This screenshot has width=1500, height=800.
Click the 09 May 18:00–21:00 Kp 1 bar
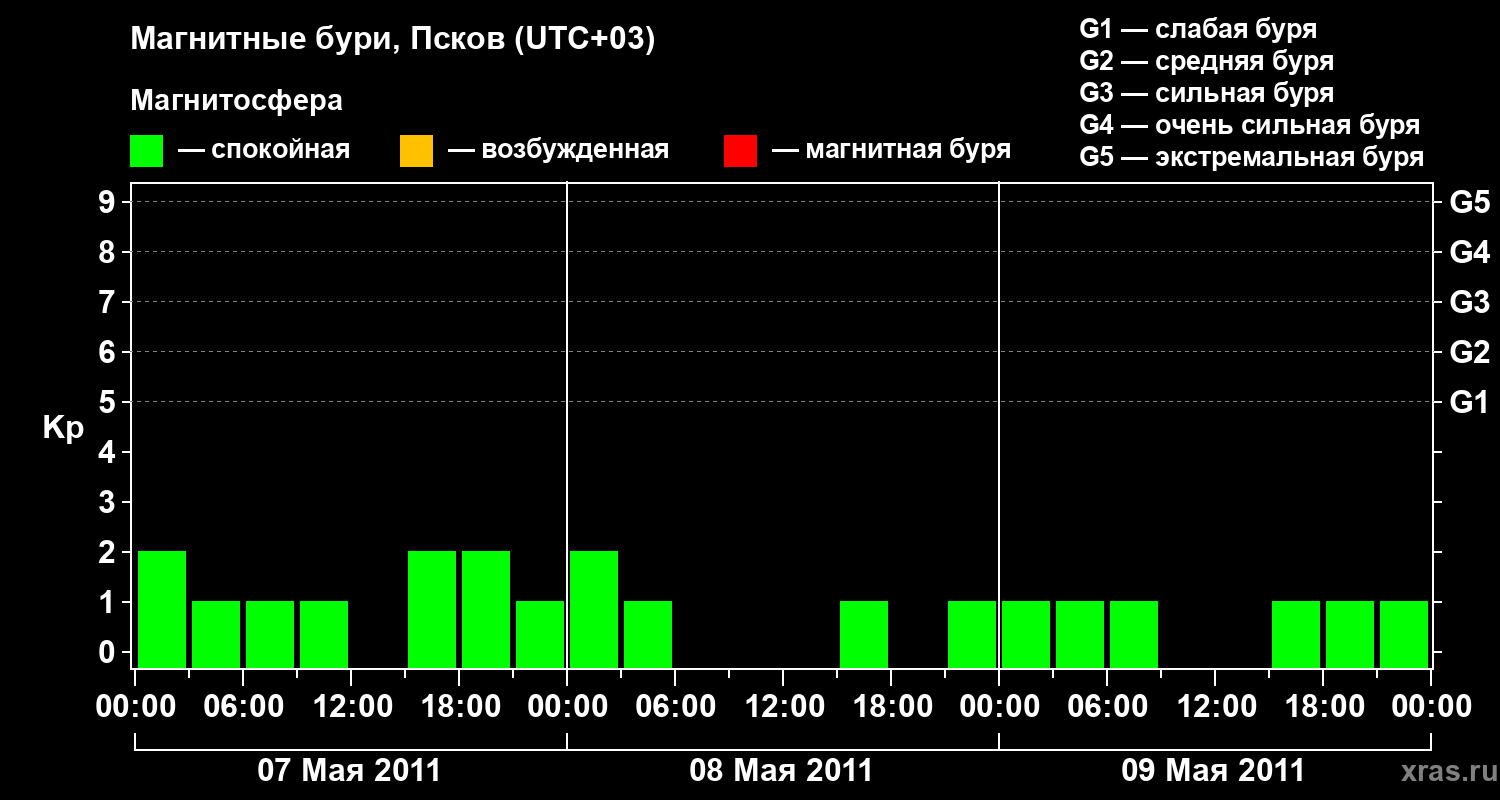pos(1350,634)
